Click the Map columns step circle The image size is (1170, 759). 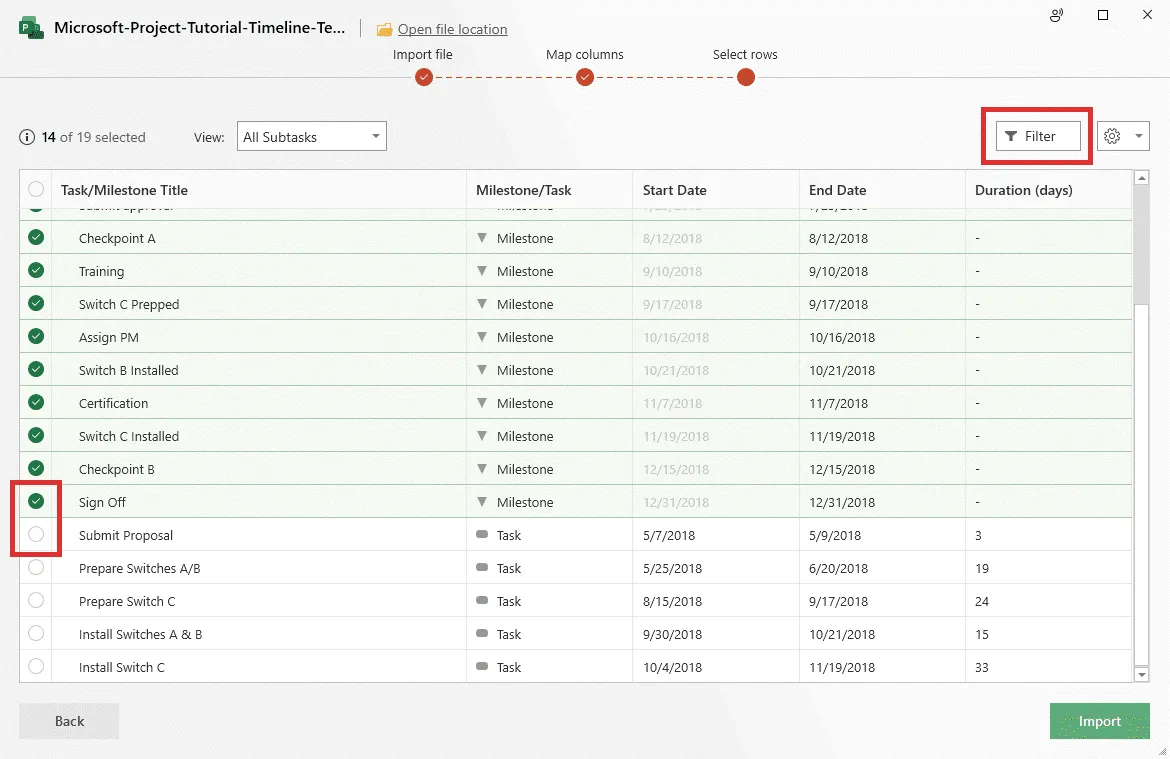point(585,77)
